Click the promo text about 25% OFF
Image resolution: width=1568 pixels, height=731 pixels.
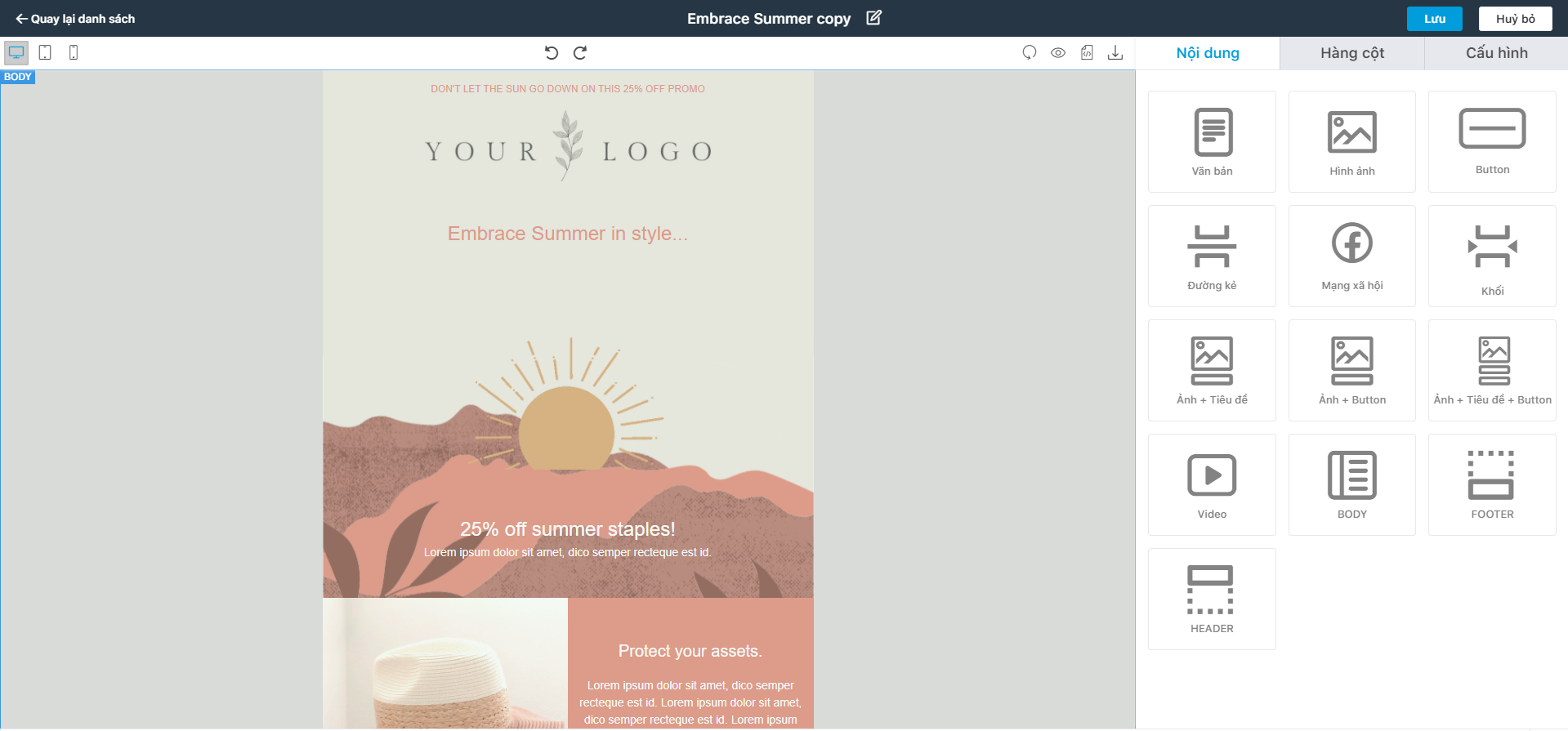(568, 89)
